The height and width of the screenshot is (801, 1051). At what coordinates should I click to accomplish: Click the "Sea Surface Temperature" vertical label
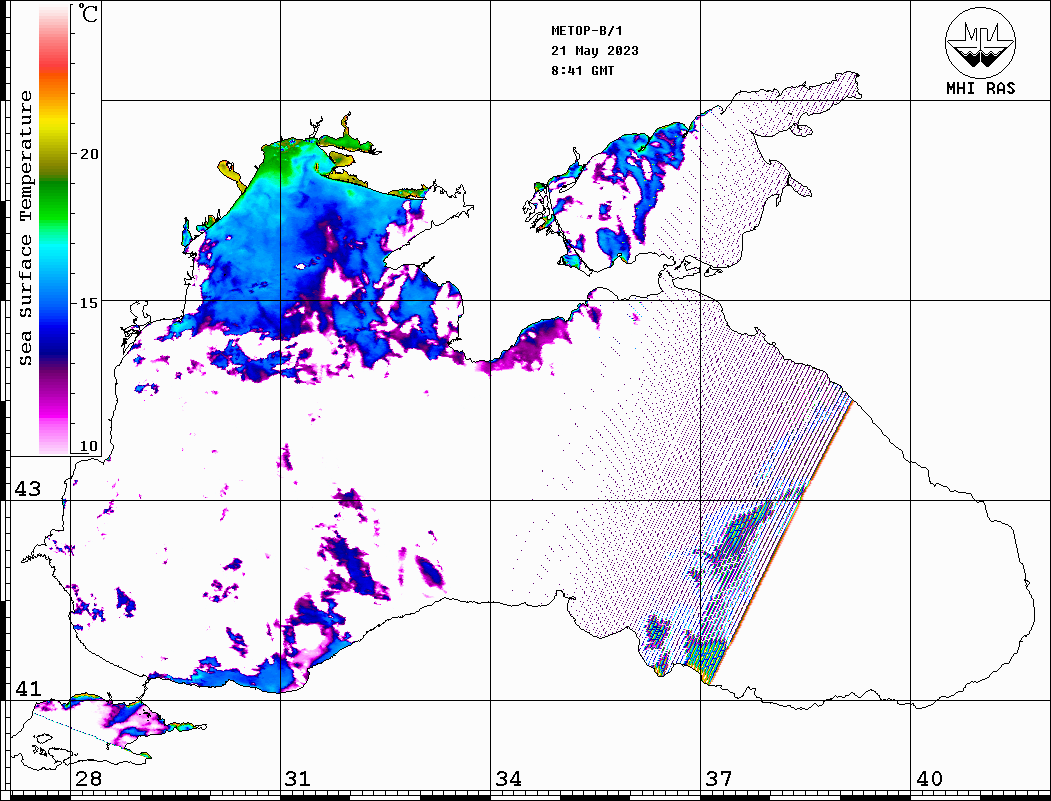(x=25, y=228)
